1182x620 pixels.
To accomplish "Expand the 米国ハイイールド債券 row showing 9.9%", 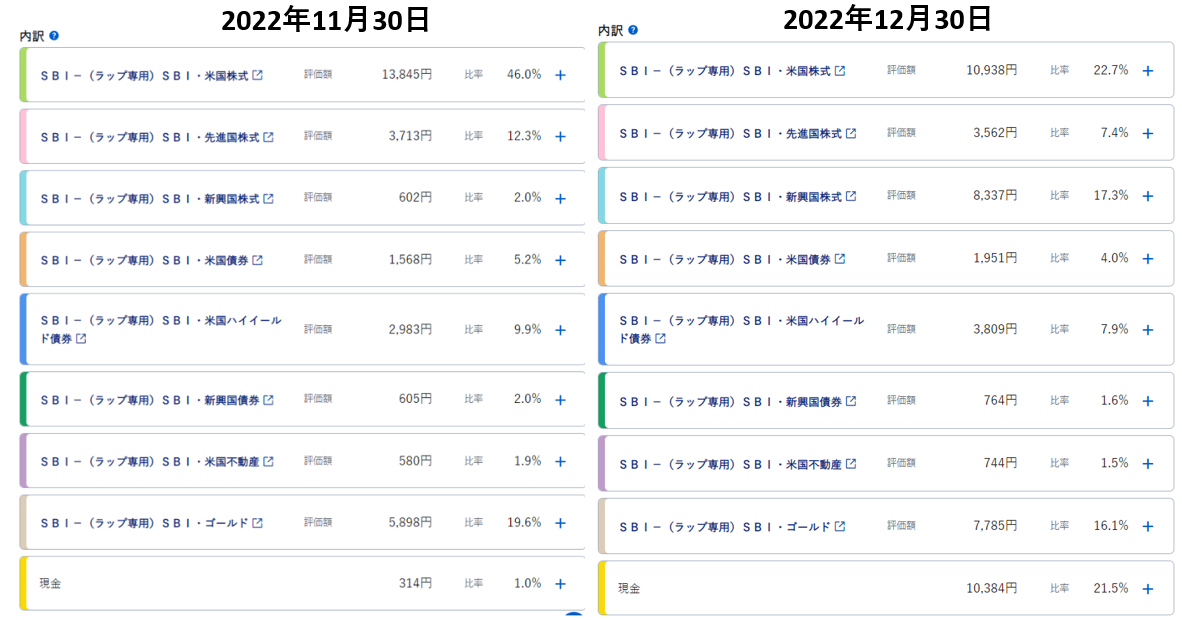I will click(560, 330).
